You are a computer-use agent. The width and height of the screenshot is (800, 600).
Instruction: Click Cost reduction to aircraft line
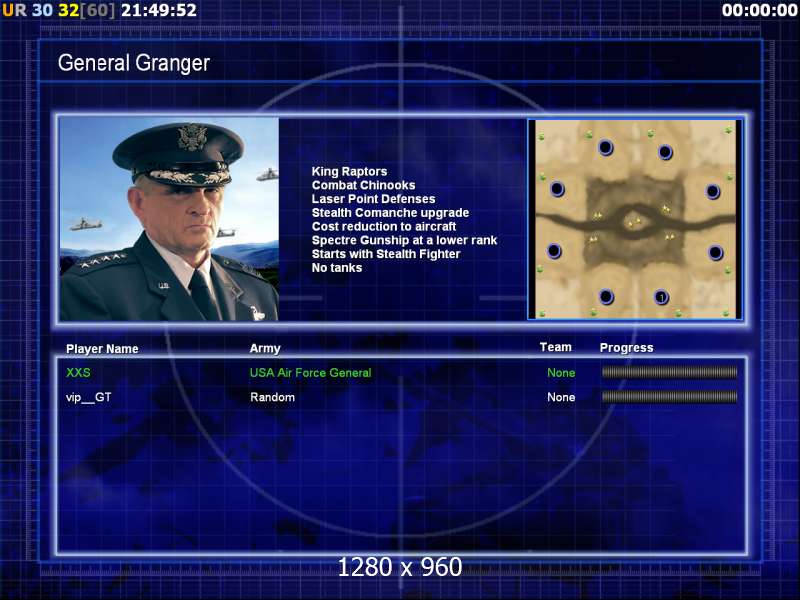384,227
